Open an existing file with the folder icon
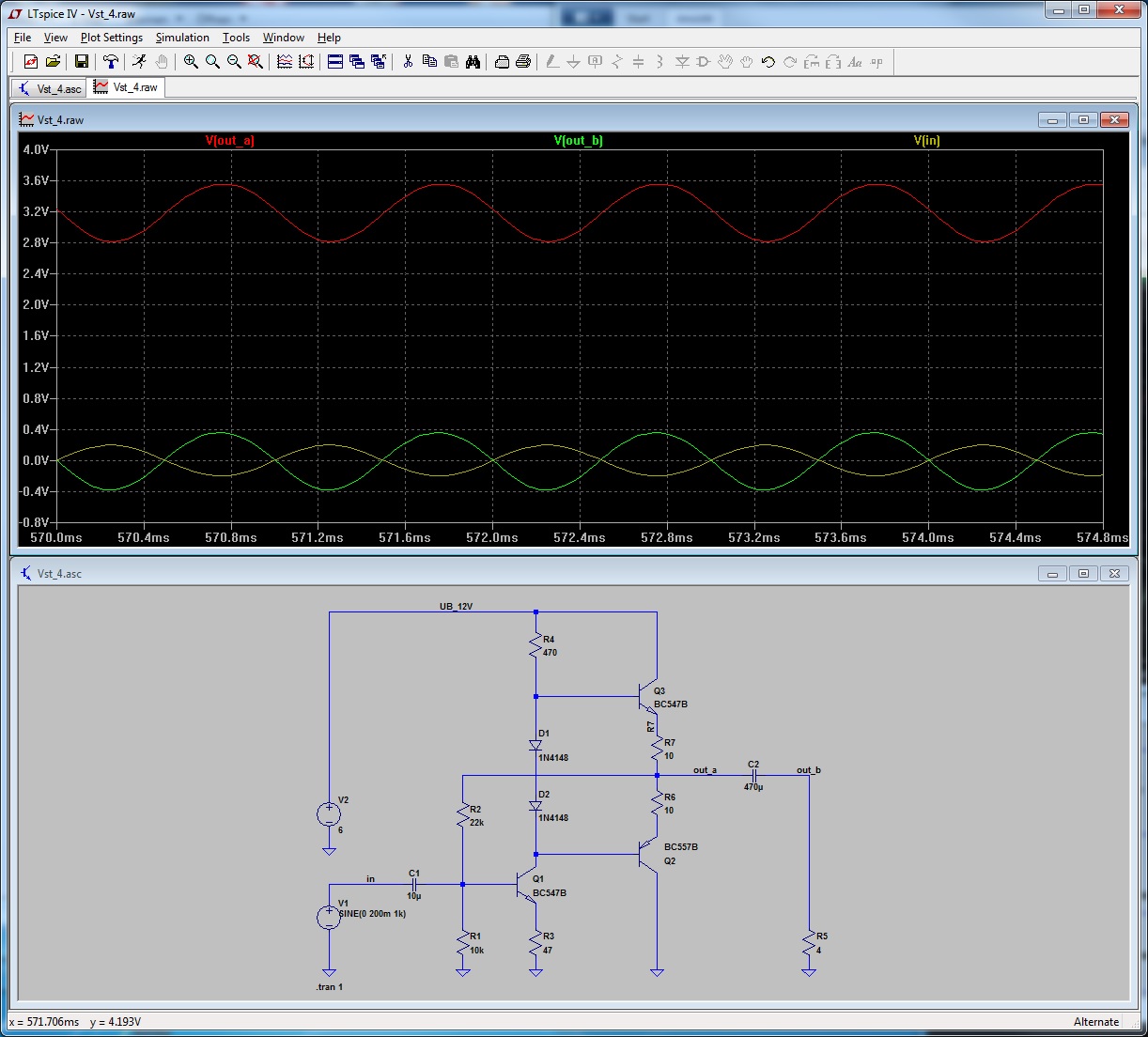 (53, 62)
